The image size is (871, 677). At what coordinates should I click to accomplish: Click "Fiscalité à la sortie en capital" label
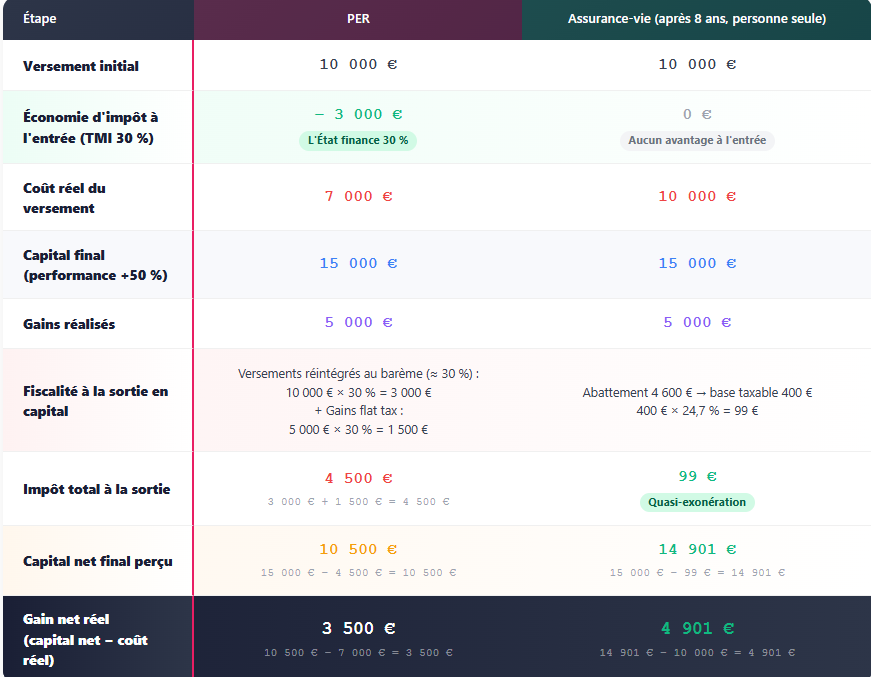(x=95, y=401)
